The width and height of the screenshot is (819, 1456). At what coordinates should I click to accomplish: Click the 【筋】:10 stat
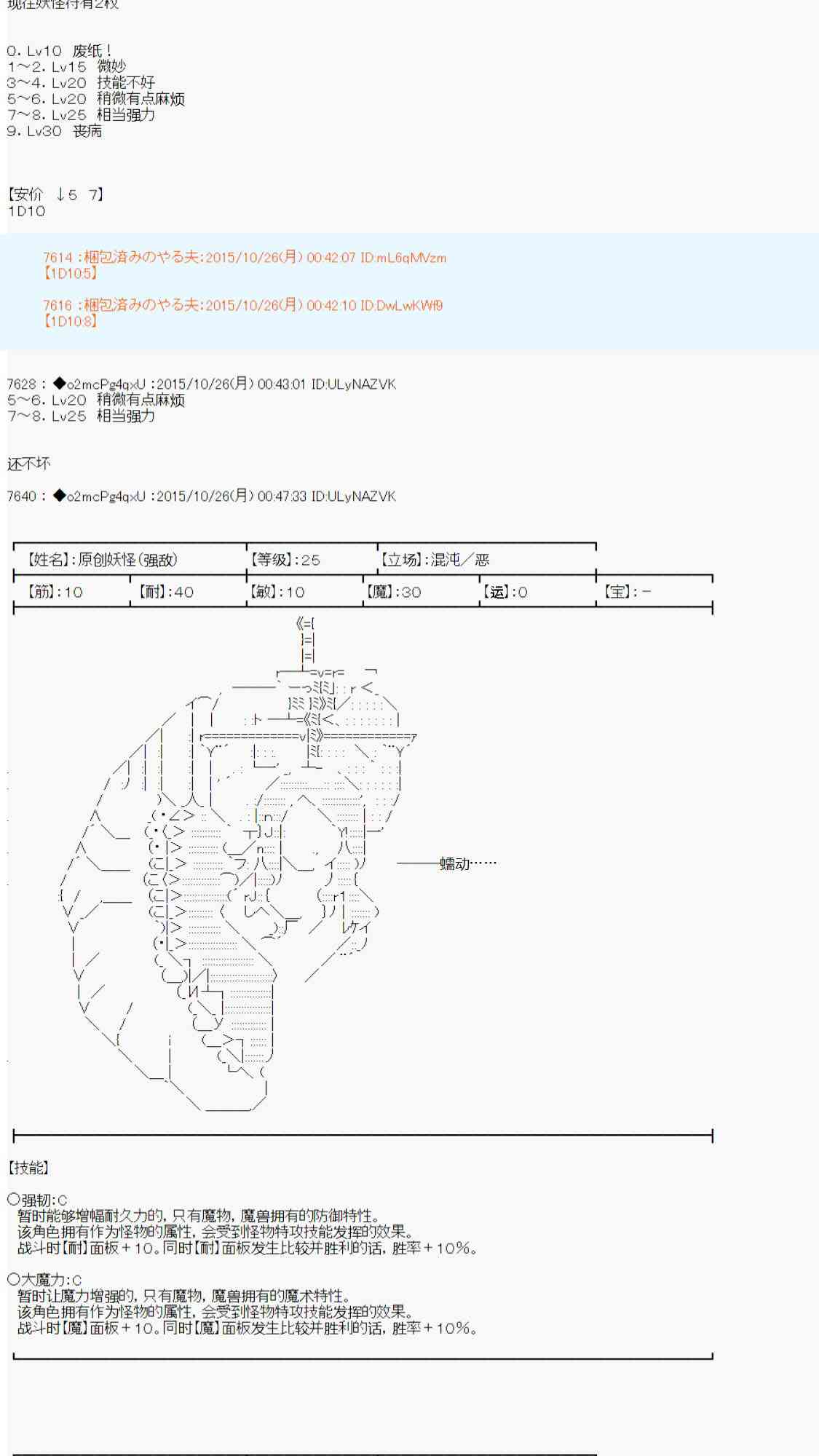55,592
